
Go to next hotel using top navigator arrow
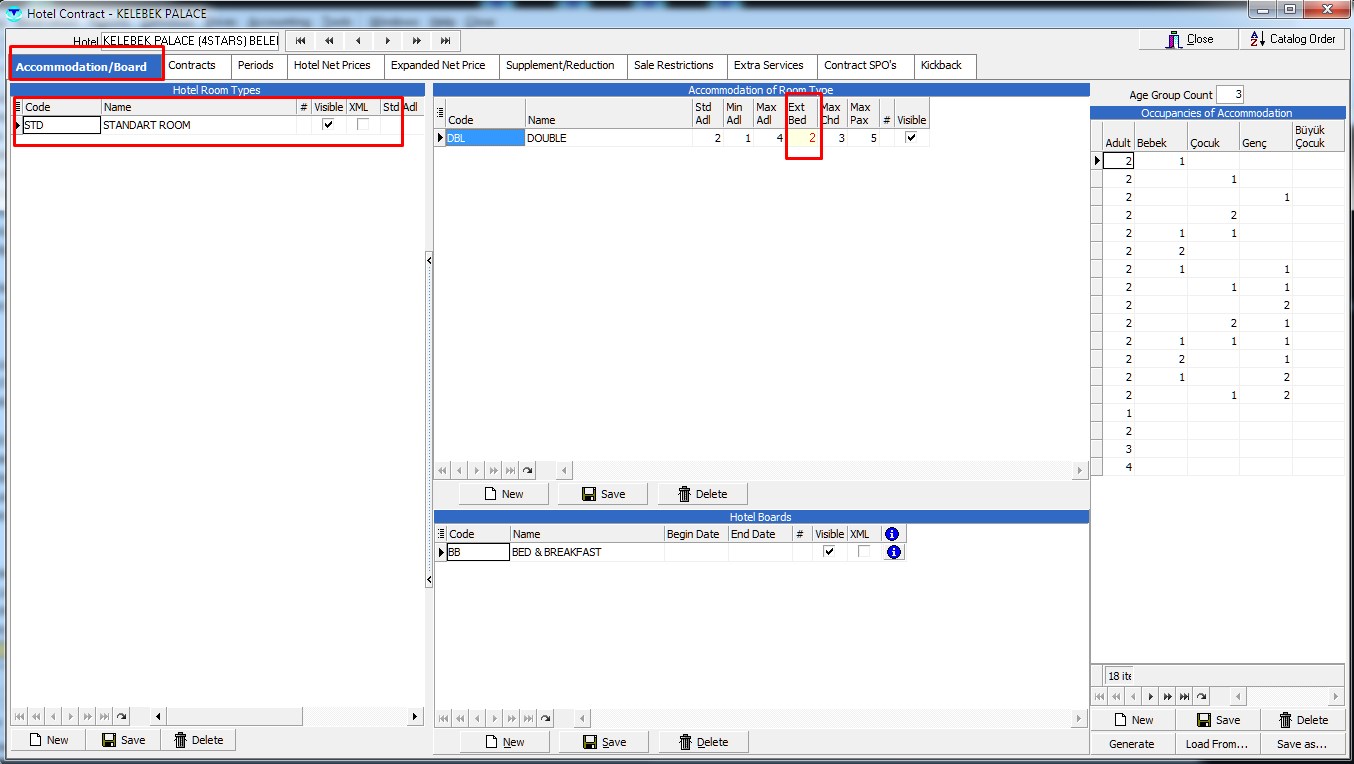click(x=387, y=41)
